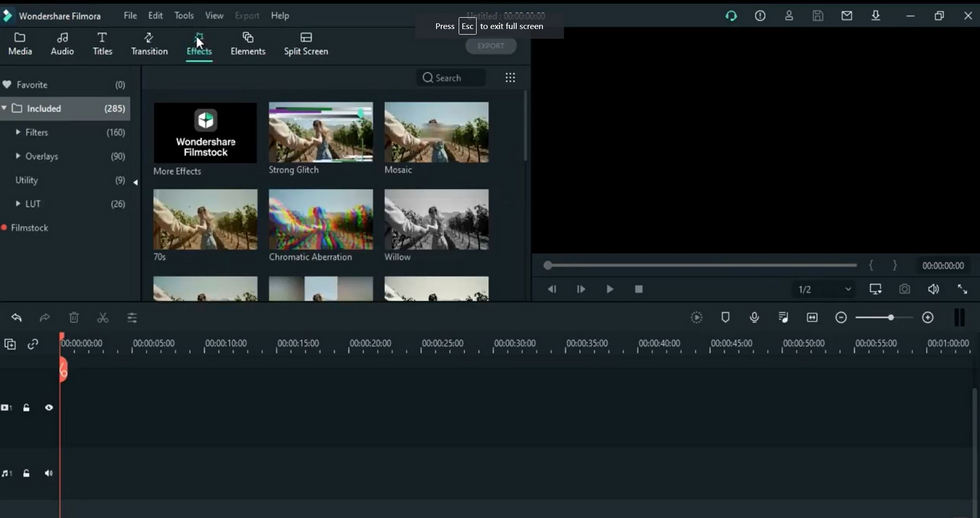Click the Render Preview icon

pyautogui.click(x=696, y=318)
